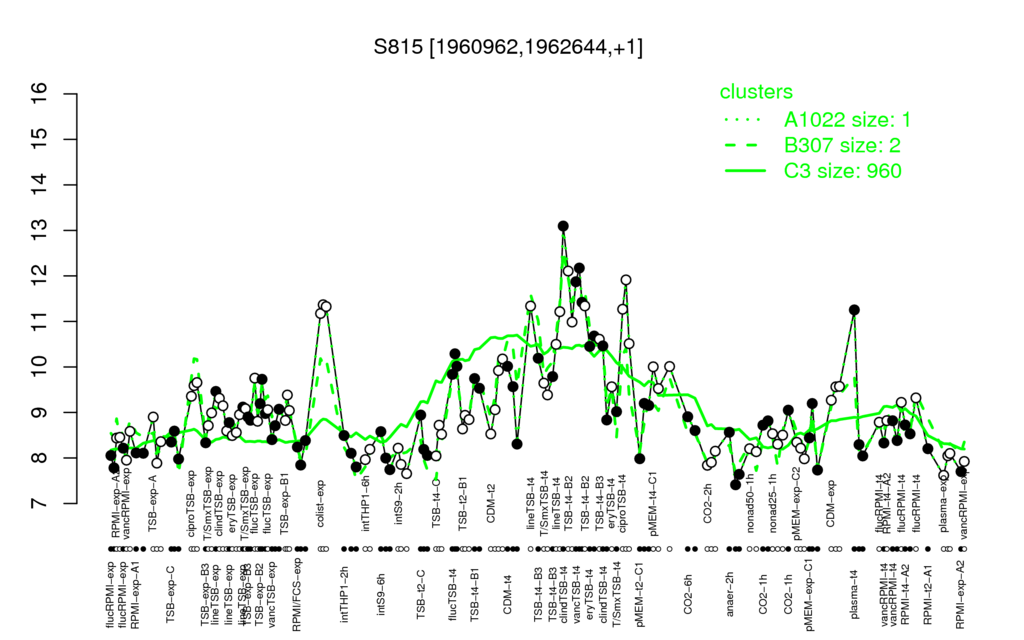Select legend entry 'A1022 size: 1'

(847, 120)
